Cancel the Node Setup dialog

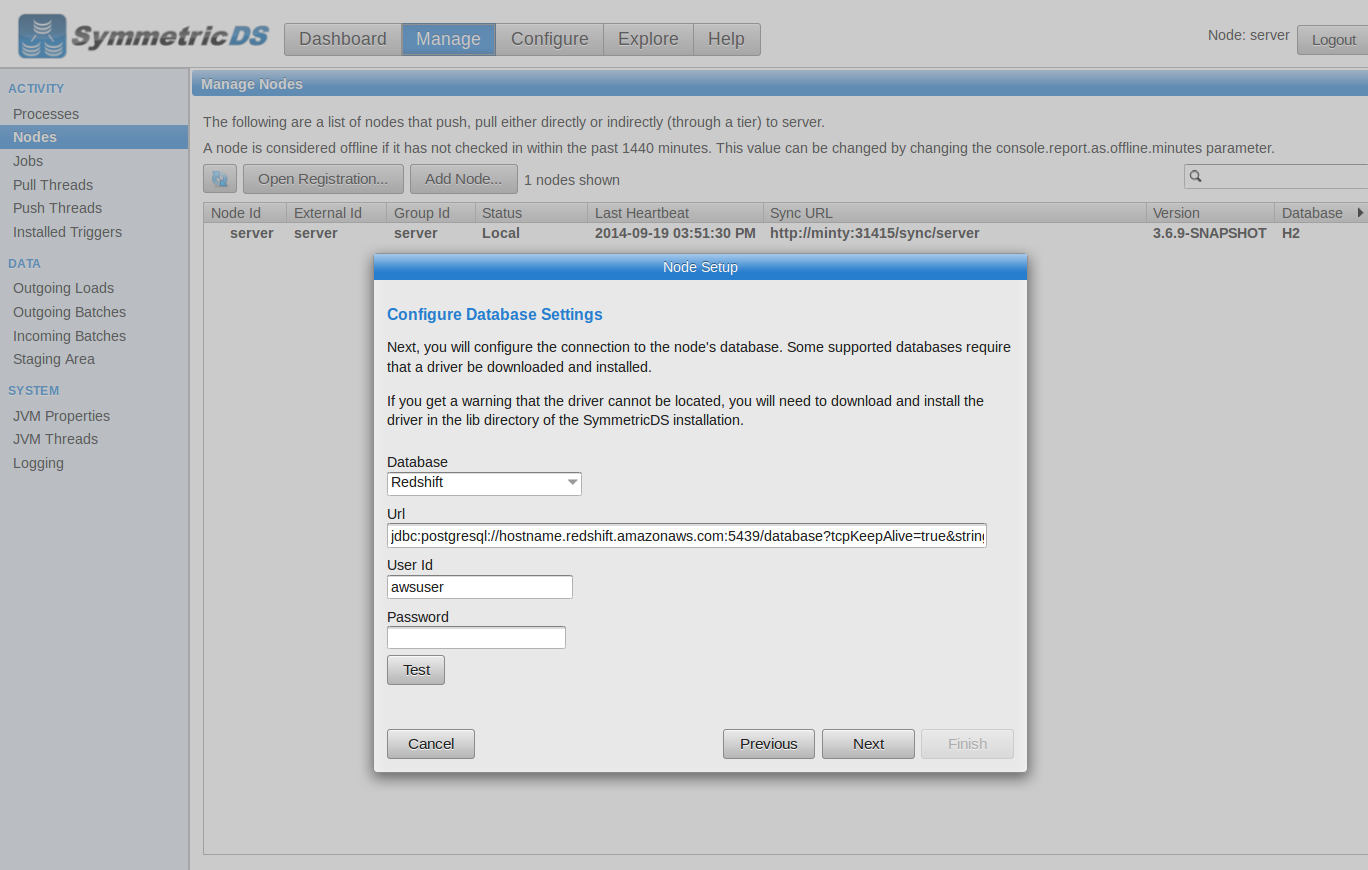point(431,744)
